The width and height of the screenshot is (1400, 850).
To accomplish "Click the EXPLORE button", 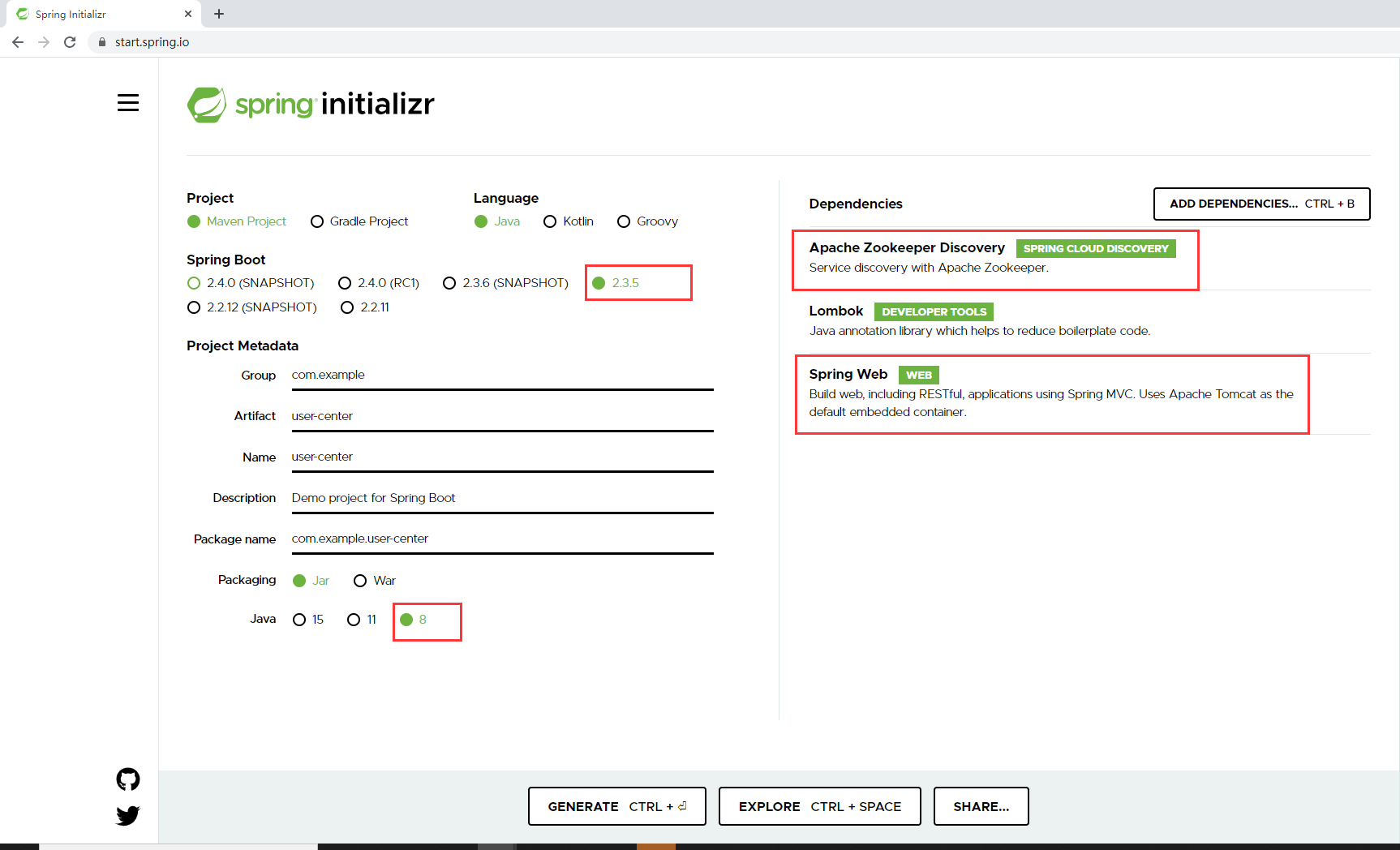I will [x=819, y=806].
